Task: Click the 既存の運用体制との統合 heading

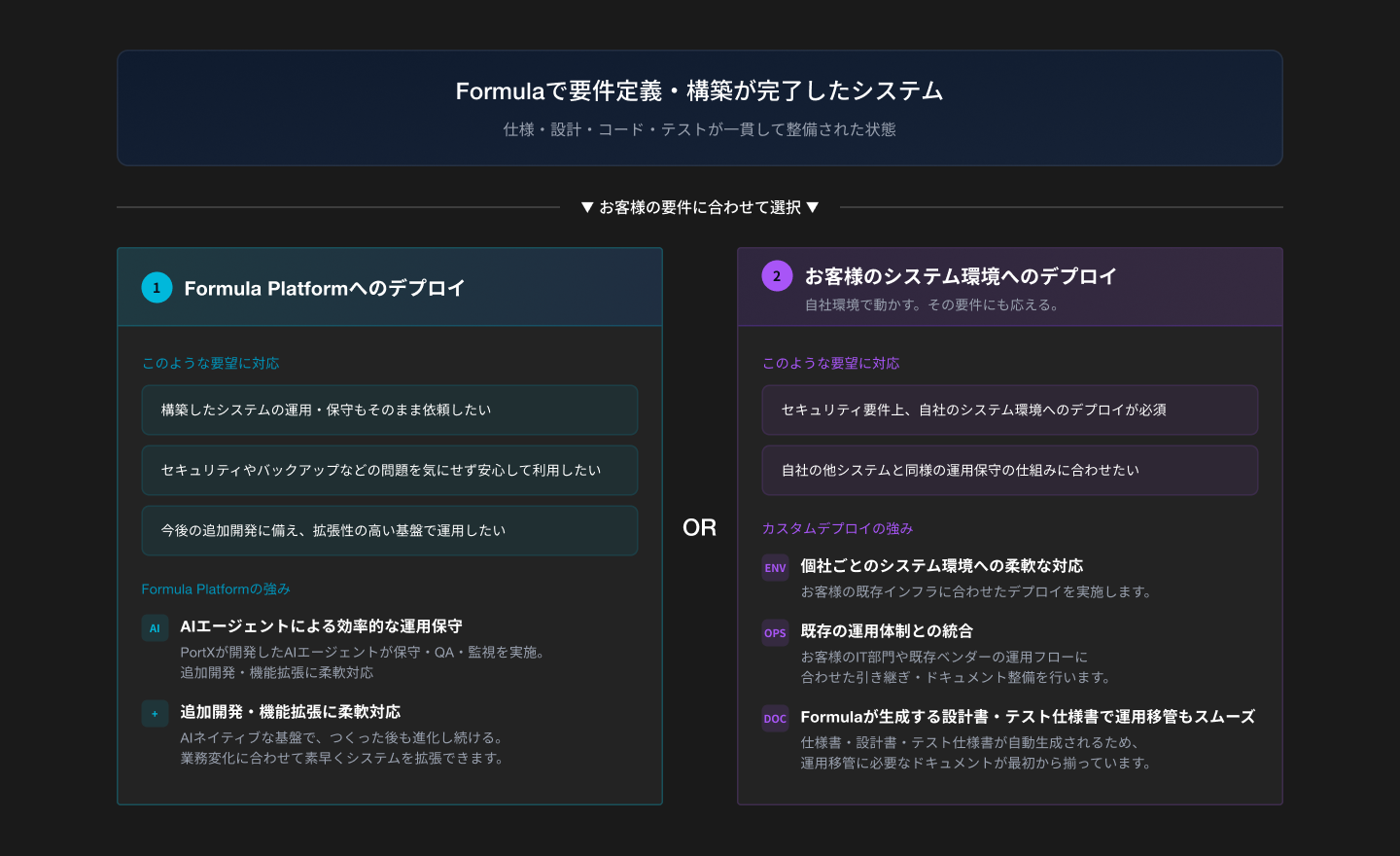Action: pyautogui.click(x=887, y=631)
